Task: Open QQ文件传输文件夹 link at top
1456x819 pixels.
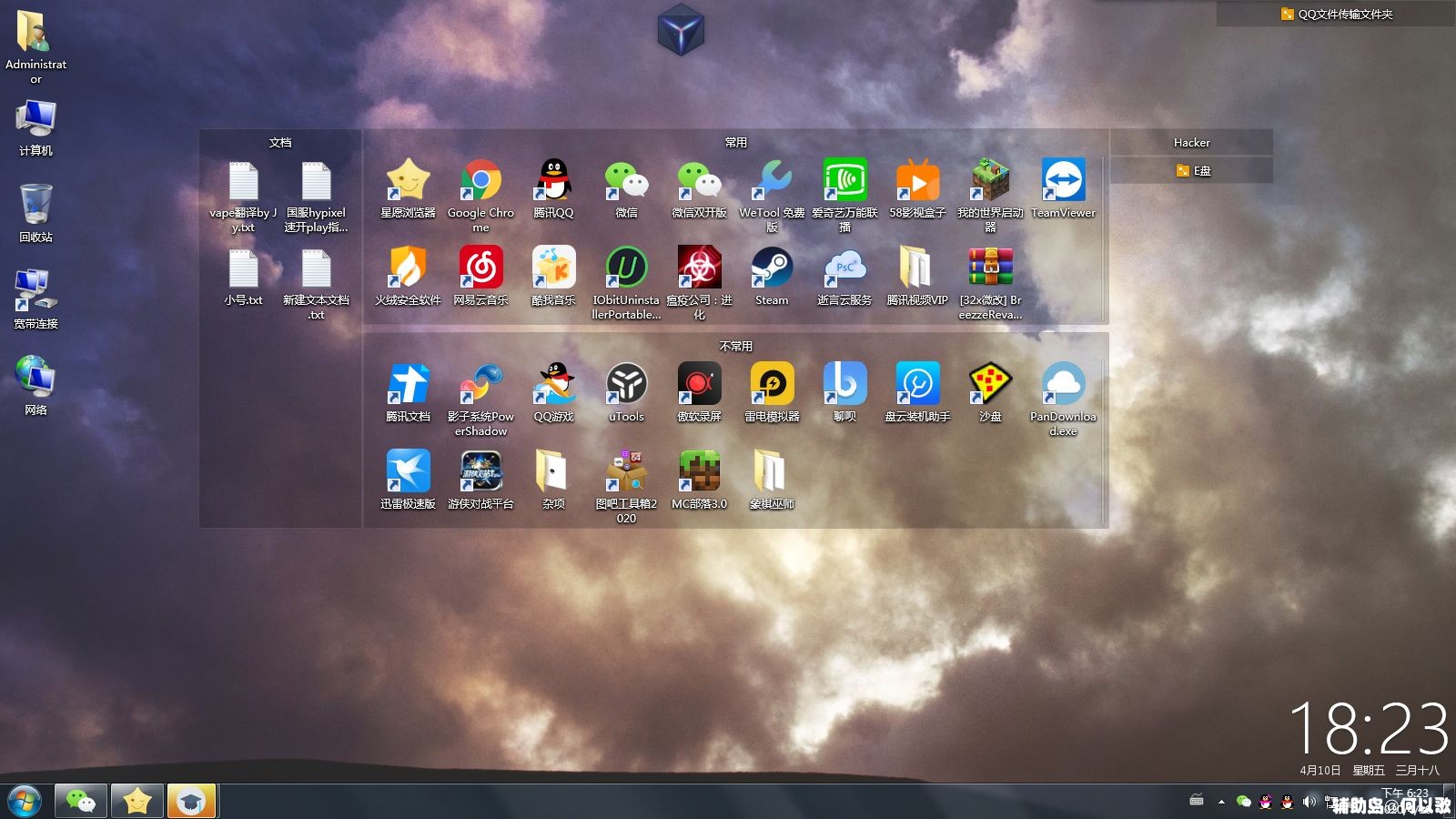Action: coord(1336,14)
